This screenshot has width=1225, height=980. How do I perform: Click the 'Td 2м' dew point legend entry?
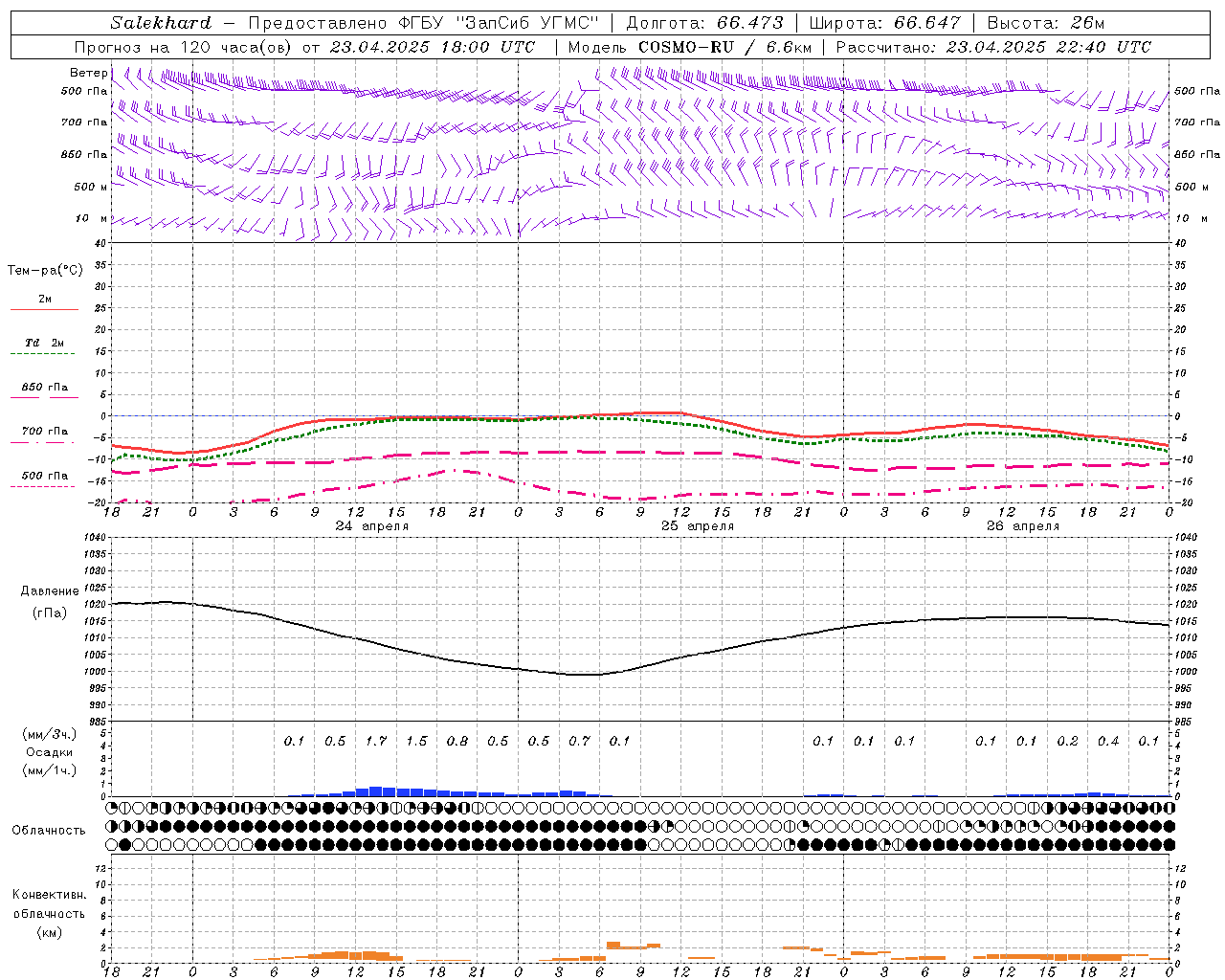click(x=45, y=343)
